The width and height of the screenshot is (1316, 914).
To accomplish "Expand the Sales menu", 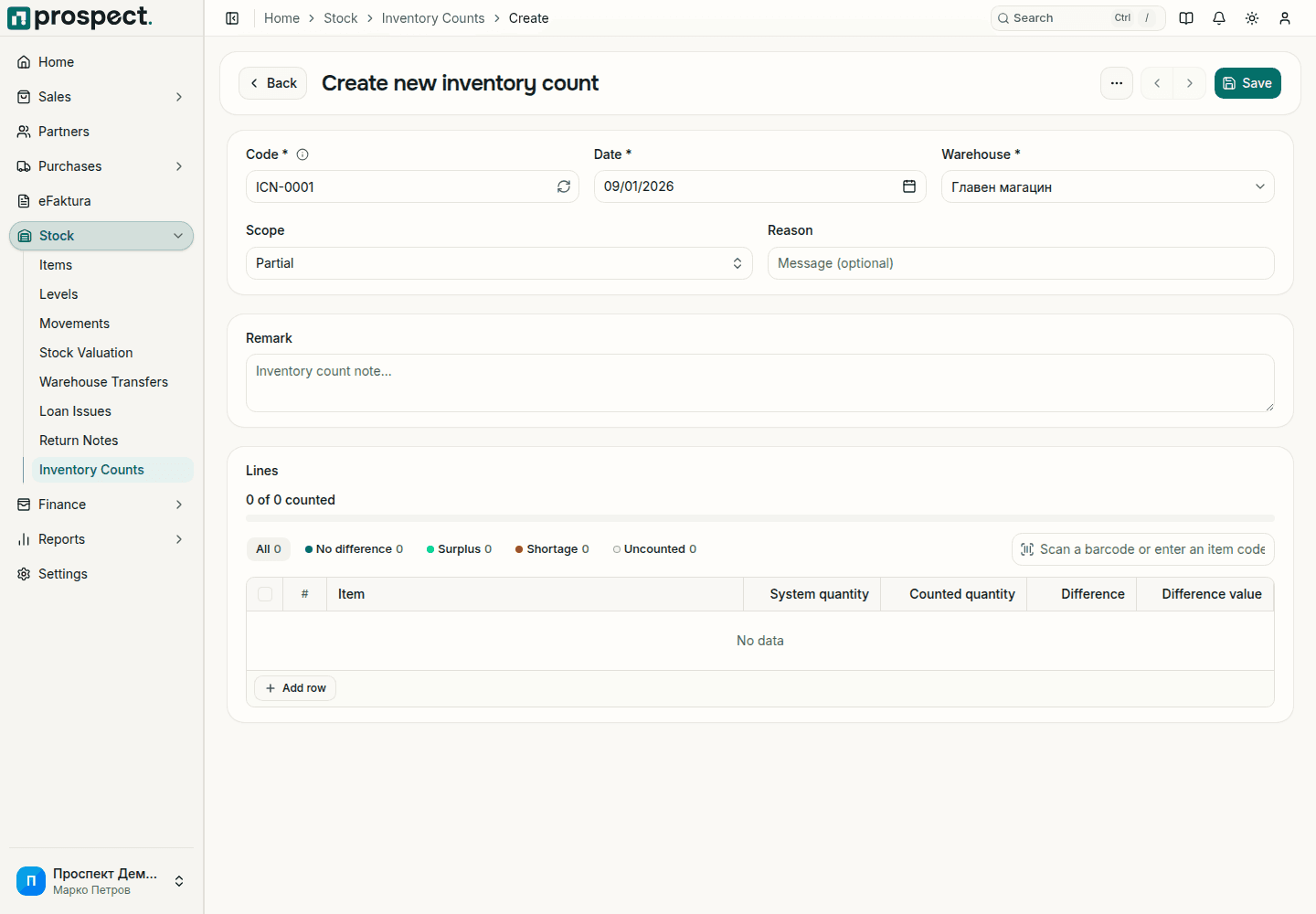I will point(101,97).
